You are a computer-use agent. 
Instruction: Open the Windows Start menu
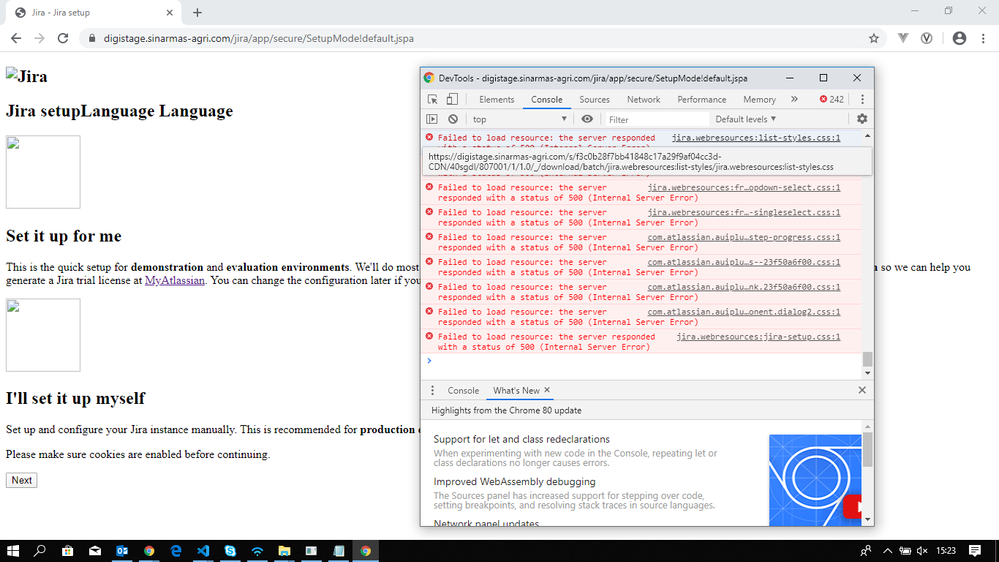pyautogui.click(x=13, y=551)
